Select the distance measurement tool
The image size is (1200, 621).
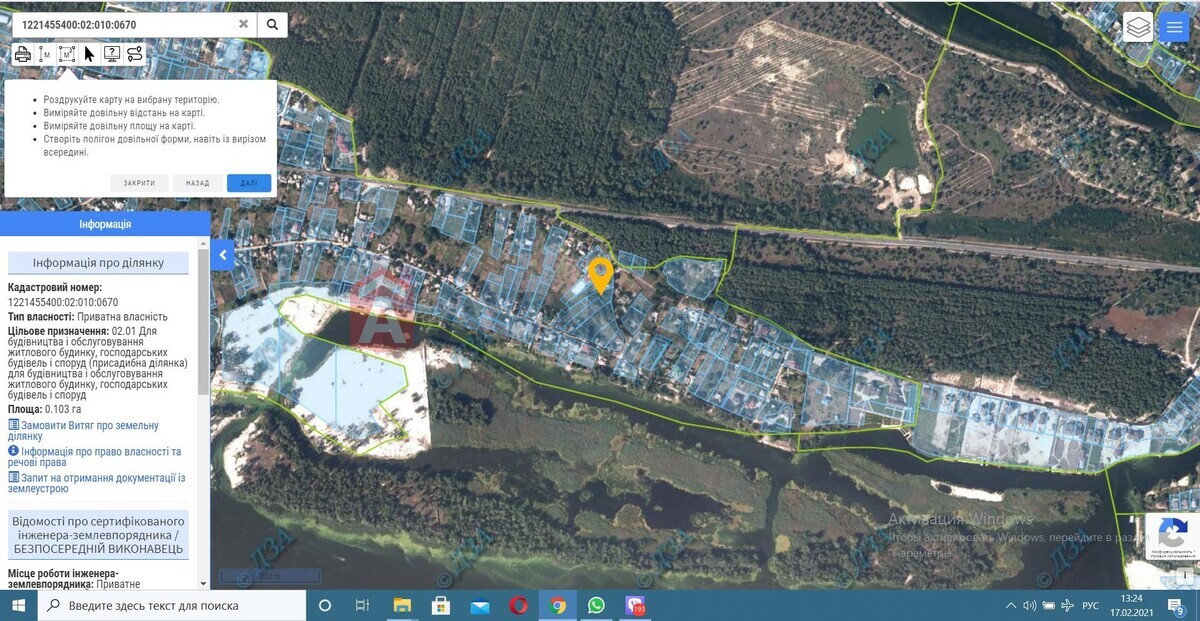[44, 54]
